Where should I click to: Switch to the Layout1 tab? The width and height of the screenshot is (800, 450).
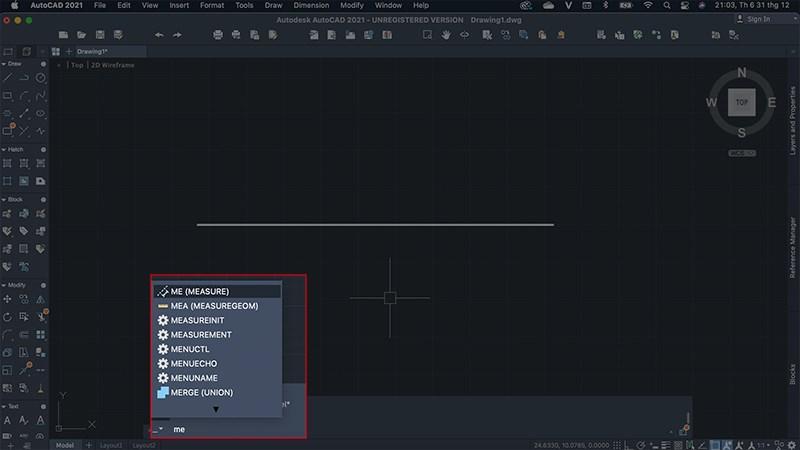[111, 445]
